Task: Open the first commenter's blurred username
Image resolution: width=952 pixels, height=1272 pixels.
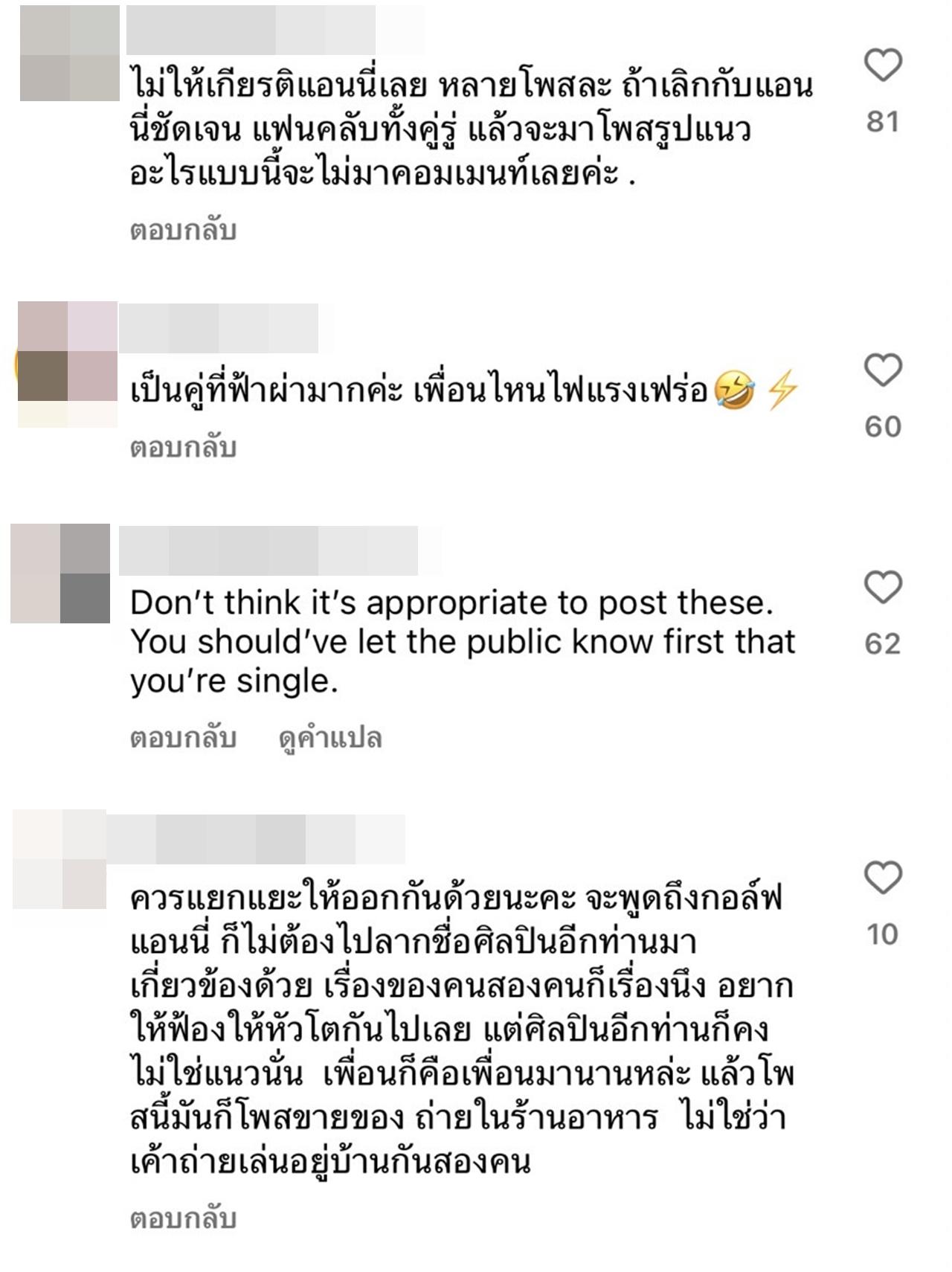Action: 251,30
